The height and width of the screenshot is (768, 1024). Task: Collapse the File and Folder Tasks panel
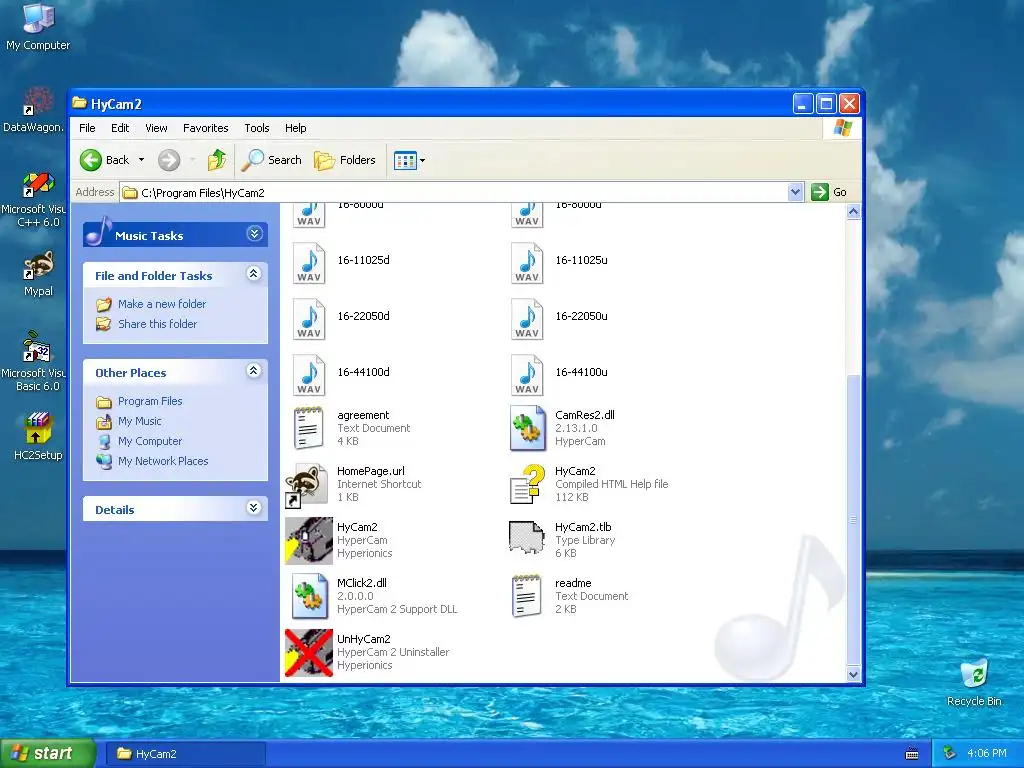(x=253, y=274)
